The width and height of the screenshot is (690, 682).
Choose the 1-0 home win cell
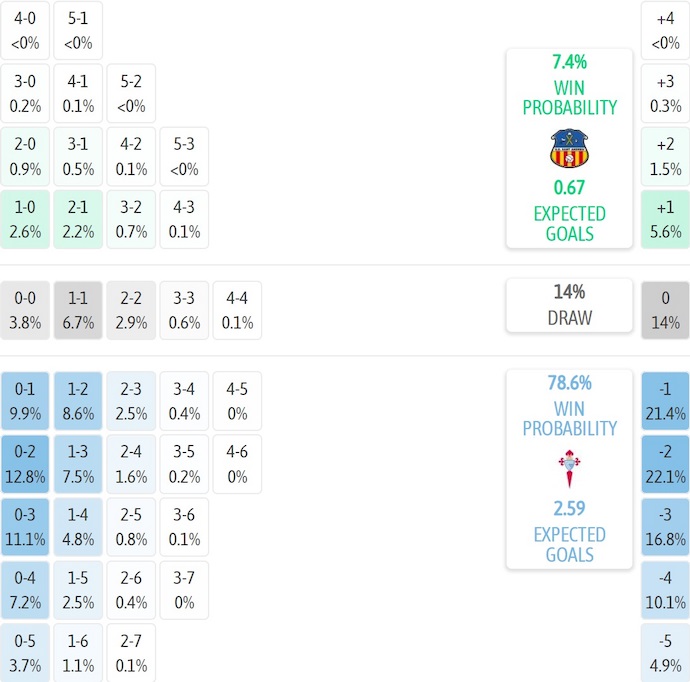(25, 219)
